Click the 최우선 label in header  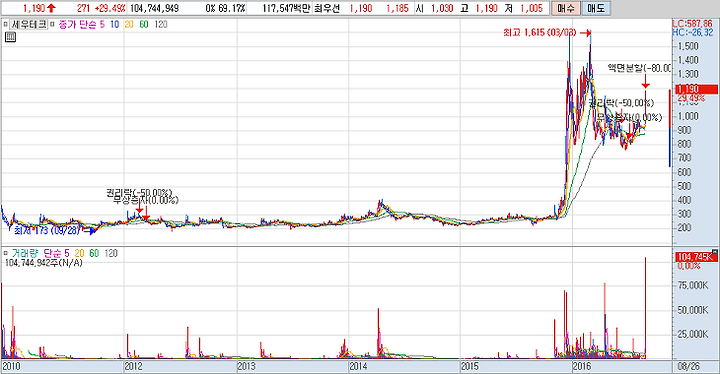coord(327,8)
